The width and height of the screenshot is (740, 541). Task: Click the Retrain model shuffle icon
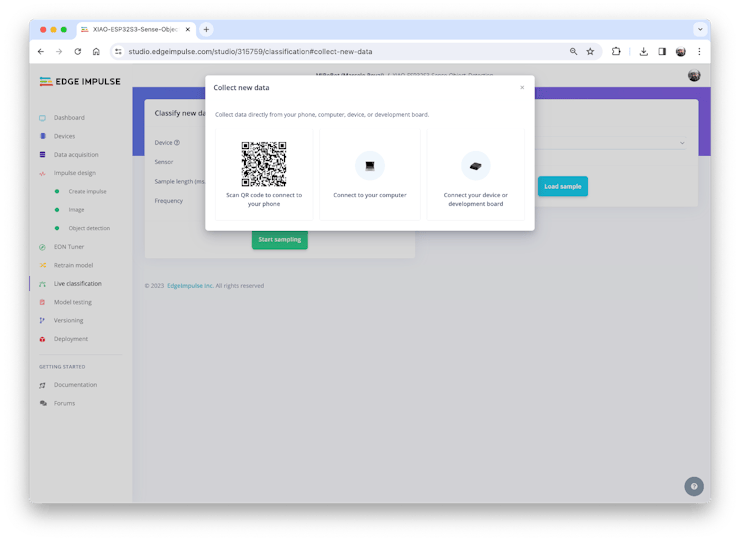tap(42, 265)
